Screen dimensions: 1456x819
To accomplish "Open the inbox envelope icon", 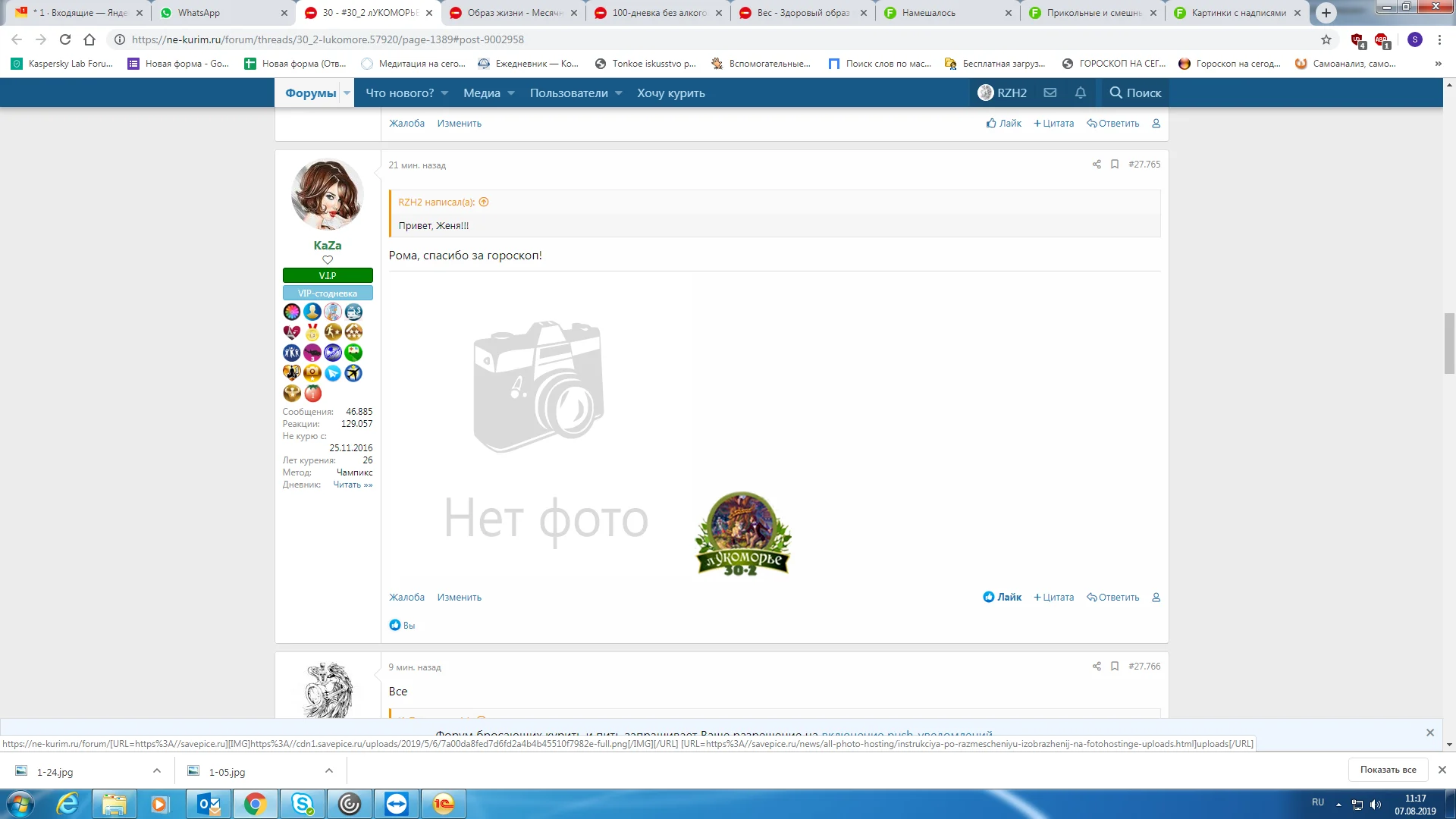I will pyautogui.click(x=1050, y=93).
